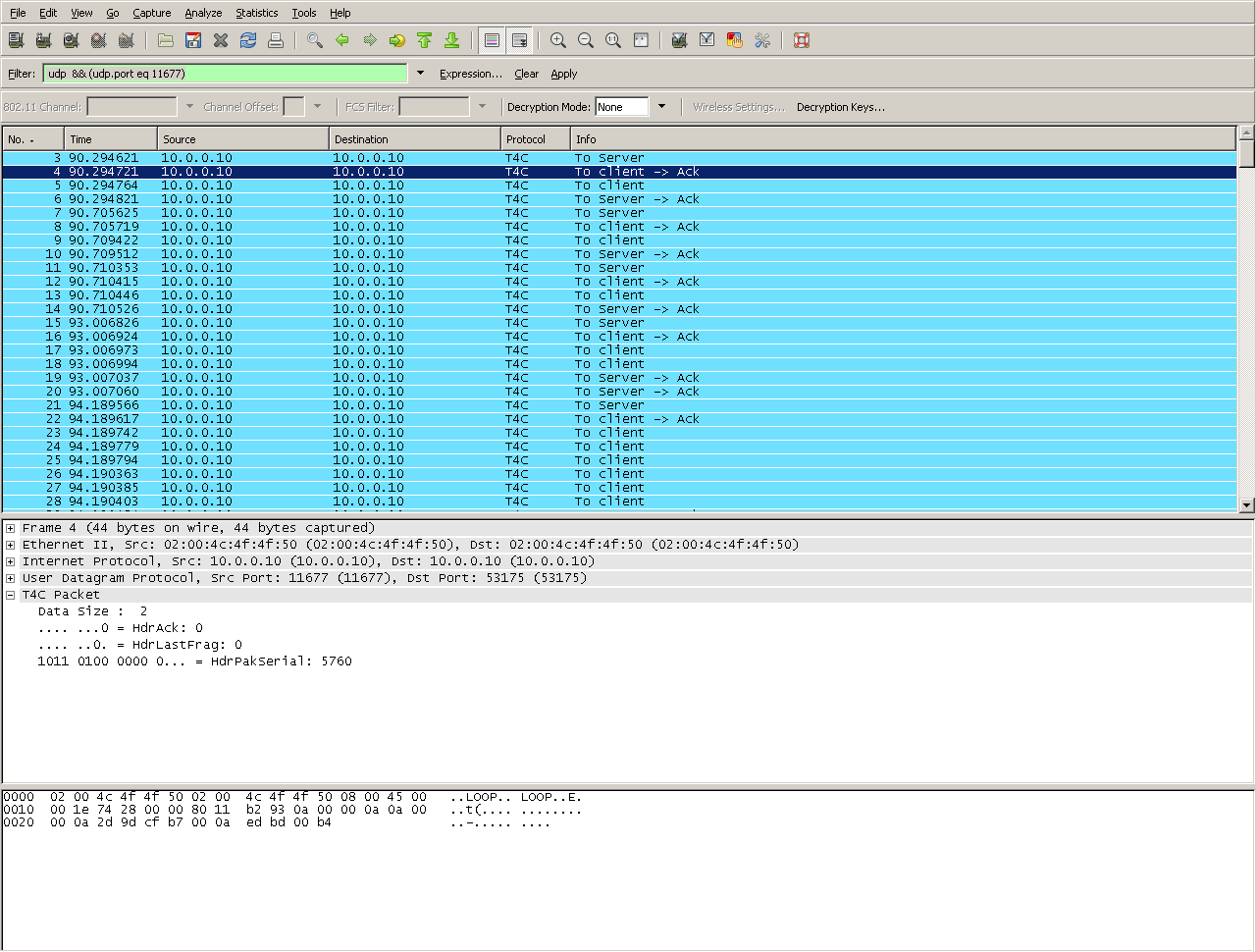Sort packets by the Time column
This screenshot has height=952, width=1256.
[111, 139]
